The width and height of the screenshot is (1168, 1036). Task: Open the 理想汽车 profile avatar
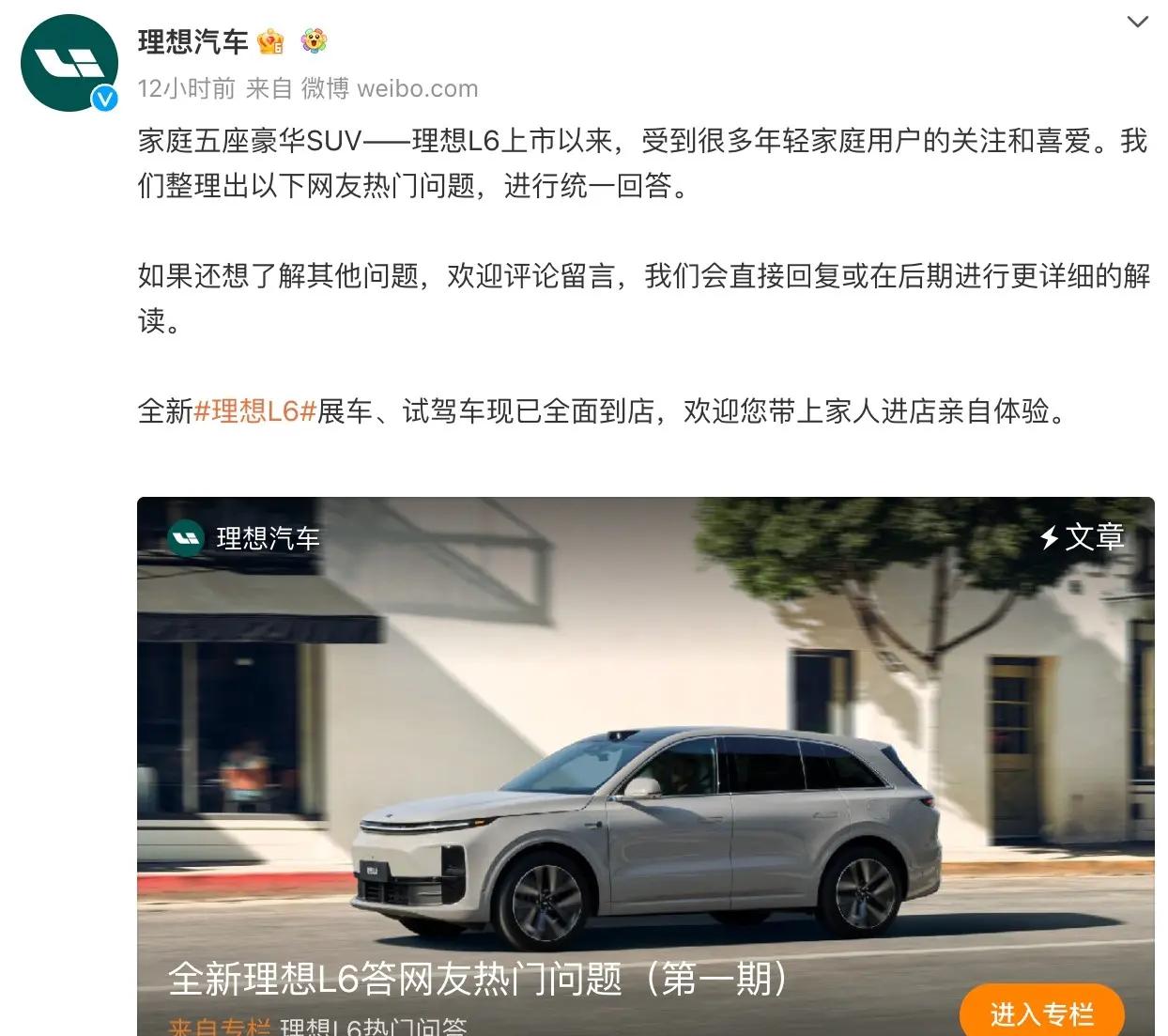tap(69, 64)
